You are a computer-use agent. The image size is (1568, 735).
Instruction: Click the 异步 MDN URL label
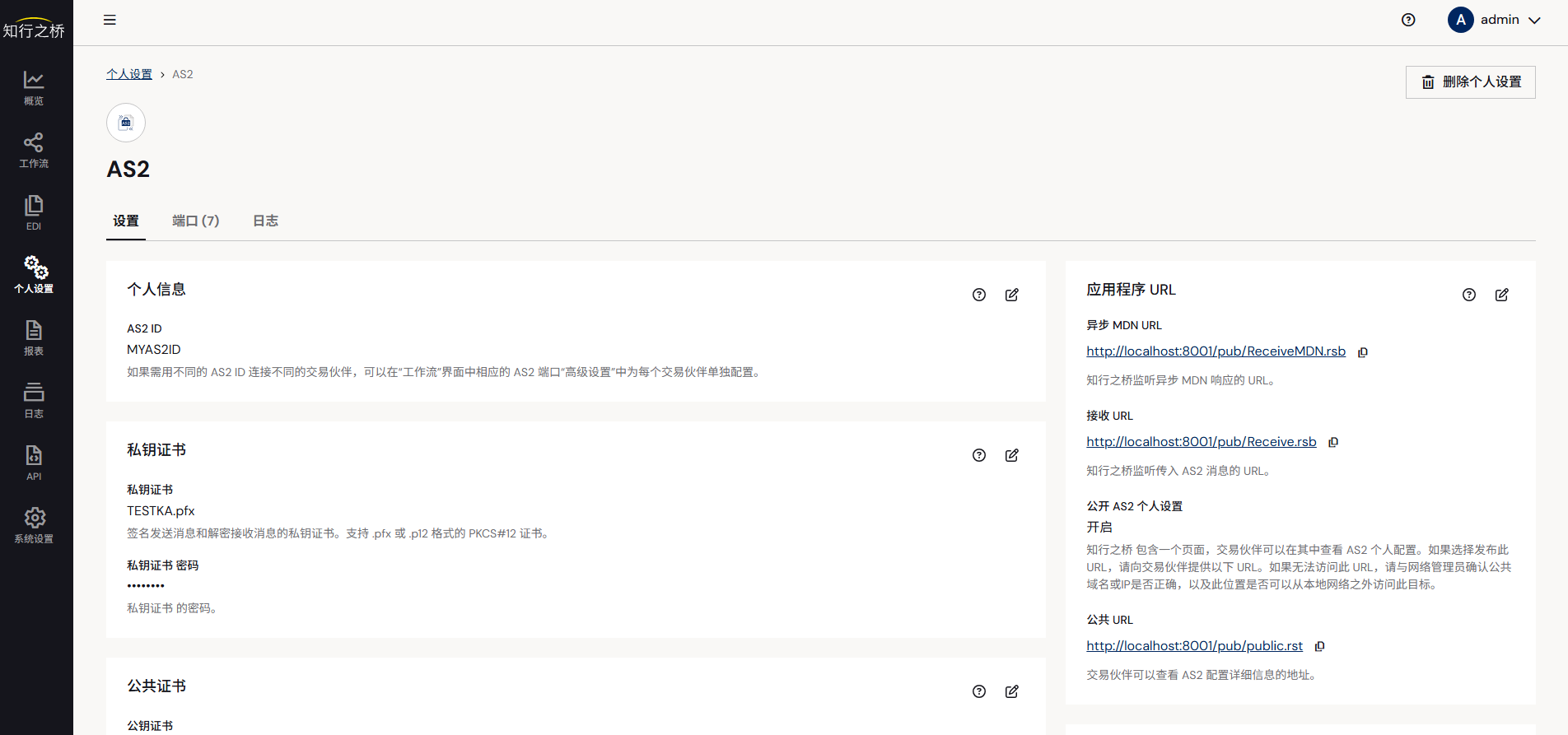coord(1124,325)
